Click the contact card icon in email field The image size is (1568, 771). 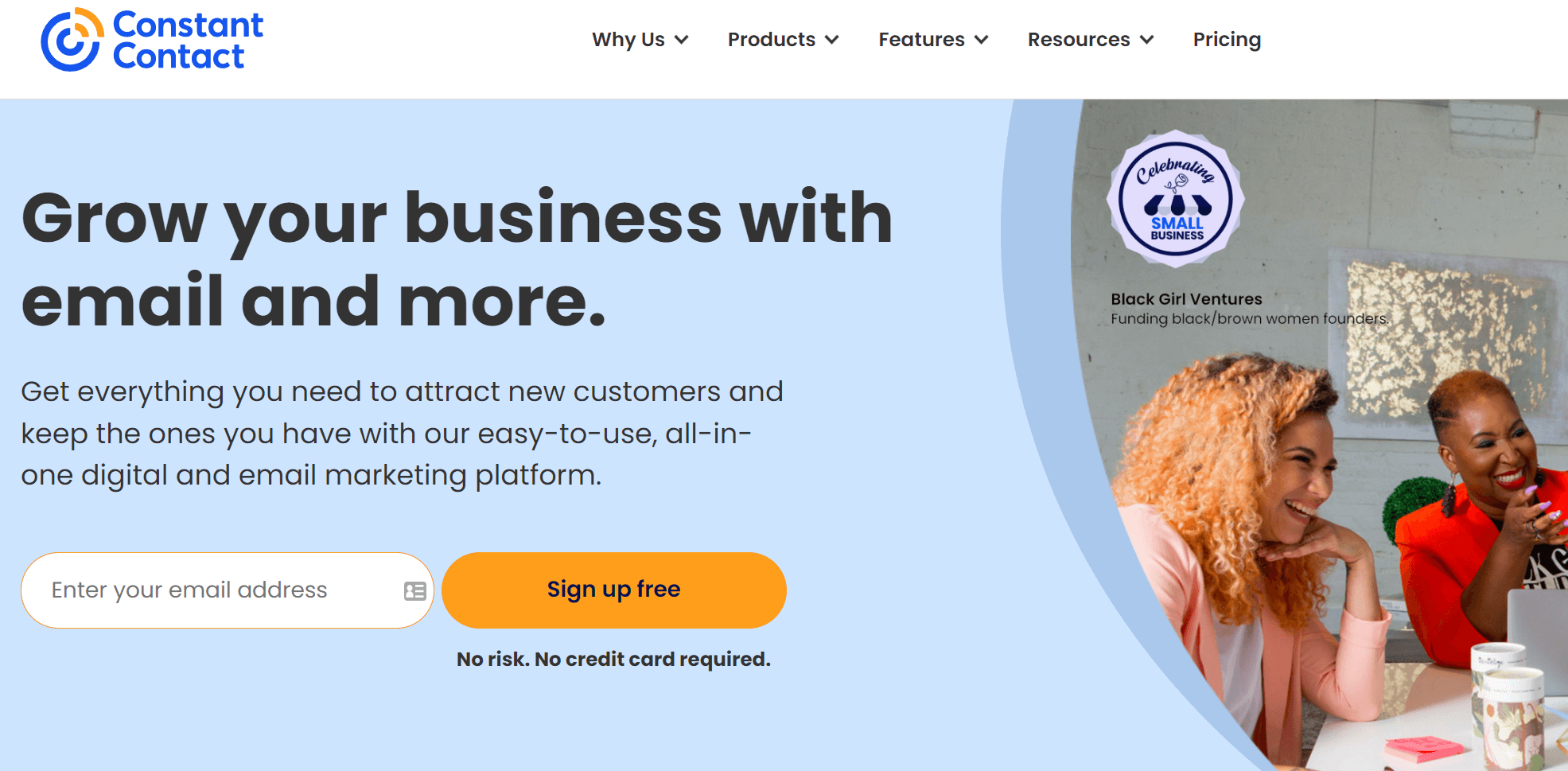[414, 590]
